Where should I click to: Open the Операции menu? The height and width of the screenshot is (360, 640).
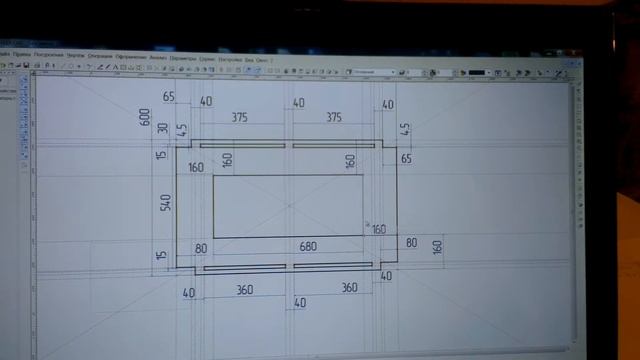point(100,56)
